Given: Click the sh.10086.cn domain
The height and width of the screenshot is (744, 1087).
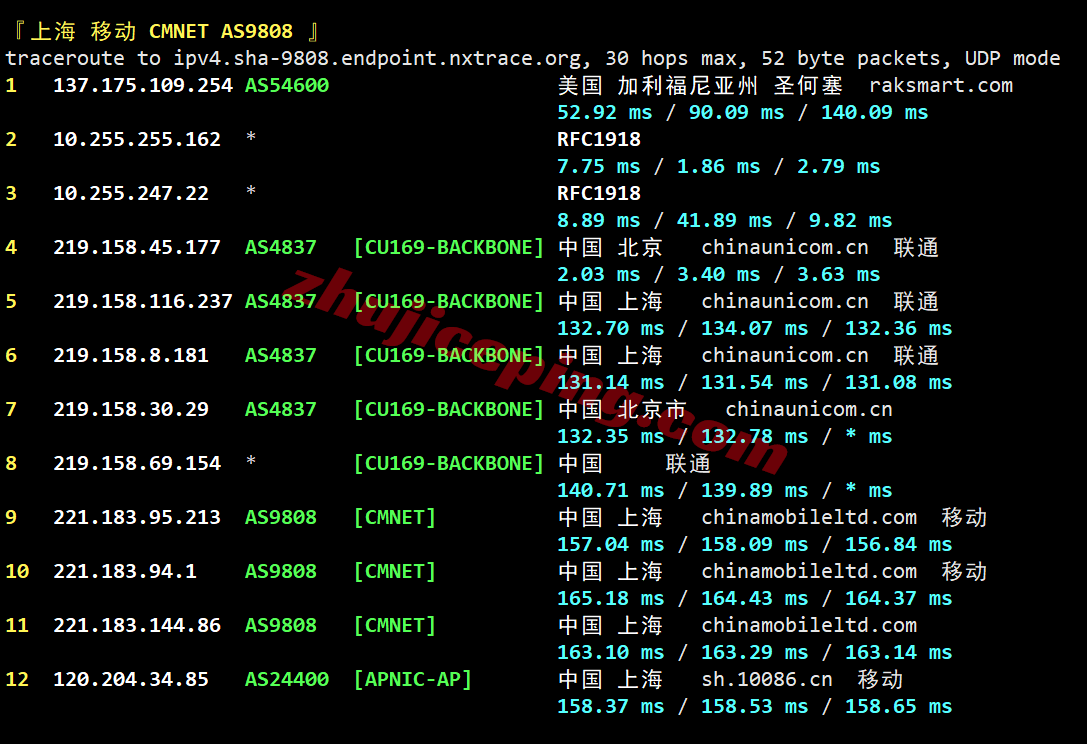Looking at the screenshot, I should point(767,680).
